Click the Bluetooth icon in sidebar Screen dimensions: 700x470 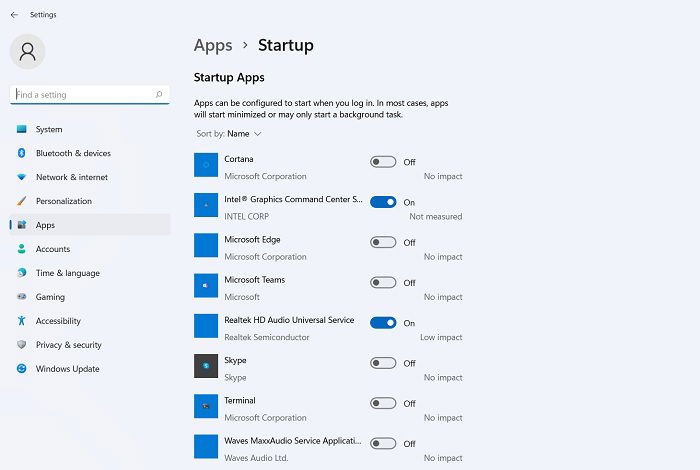click(21, 153)
